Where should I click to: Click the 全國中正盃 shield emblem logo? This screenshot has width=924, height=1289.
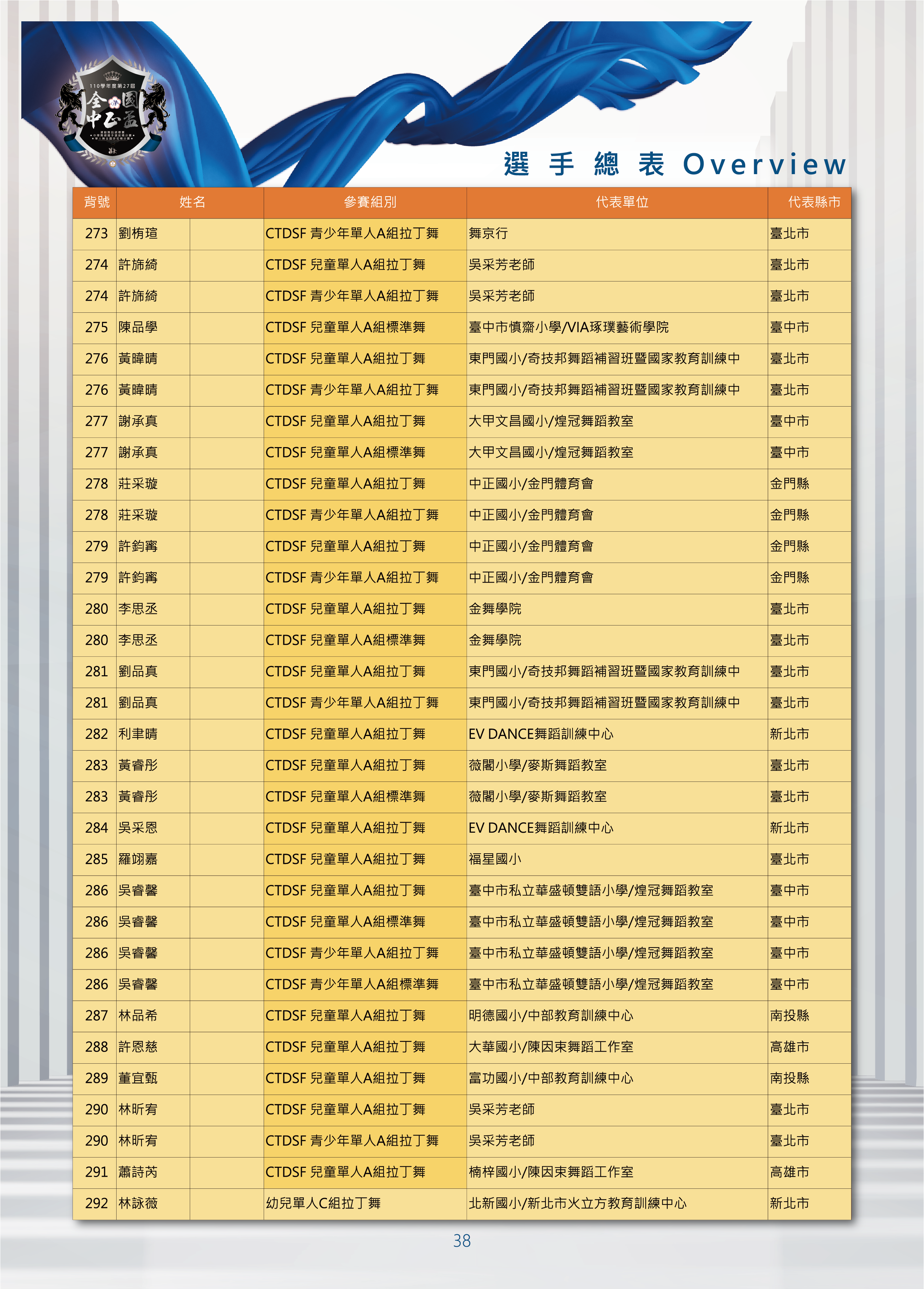113,111
